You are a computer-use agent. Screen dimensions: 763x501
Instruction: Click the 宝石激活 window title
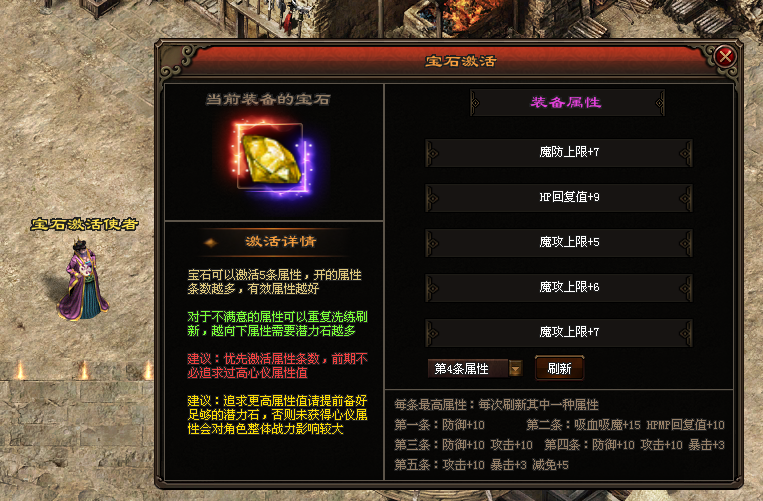pos(460,61)
